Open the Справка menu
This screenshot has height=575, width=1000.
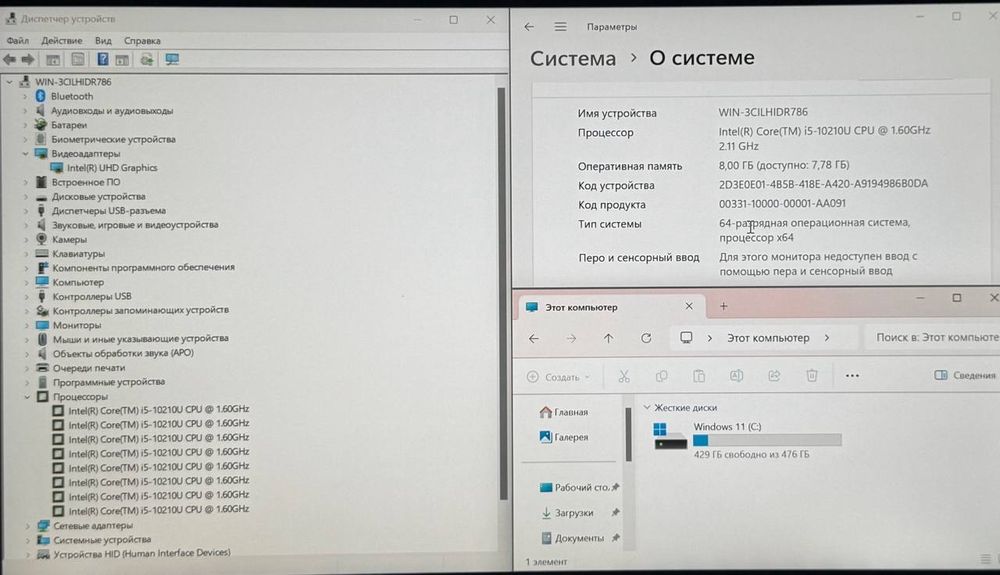(x=142, y=41)
